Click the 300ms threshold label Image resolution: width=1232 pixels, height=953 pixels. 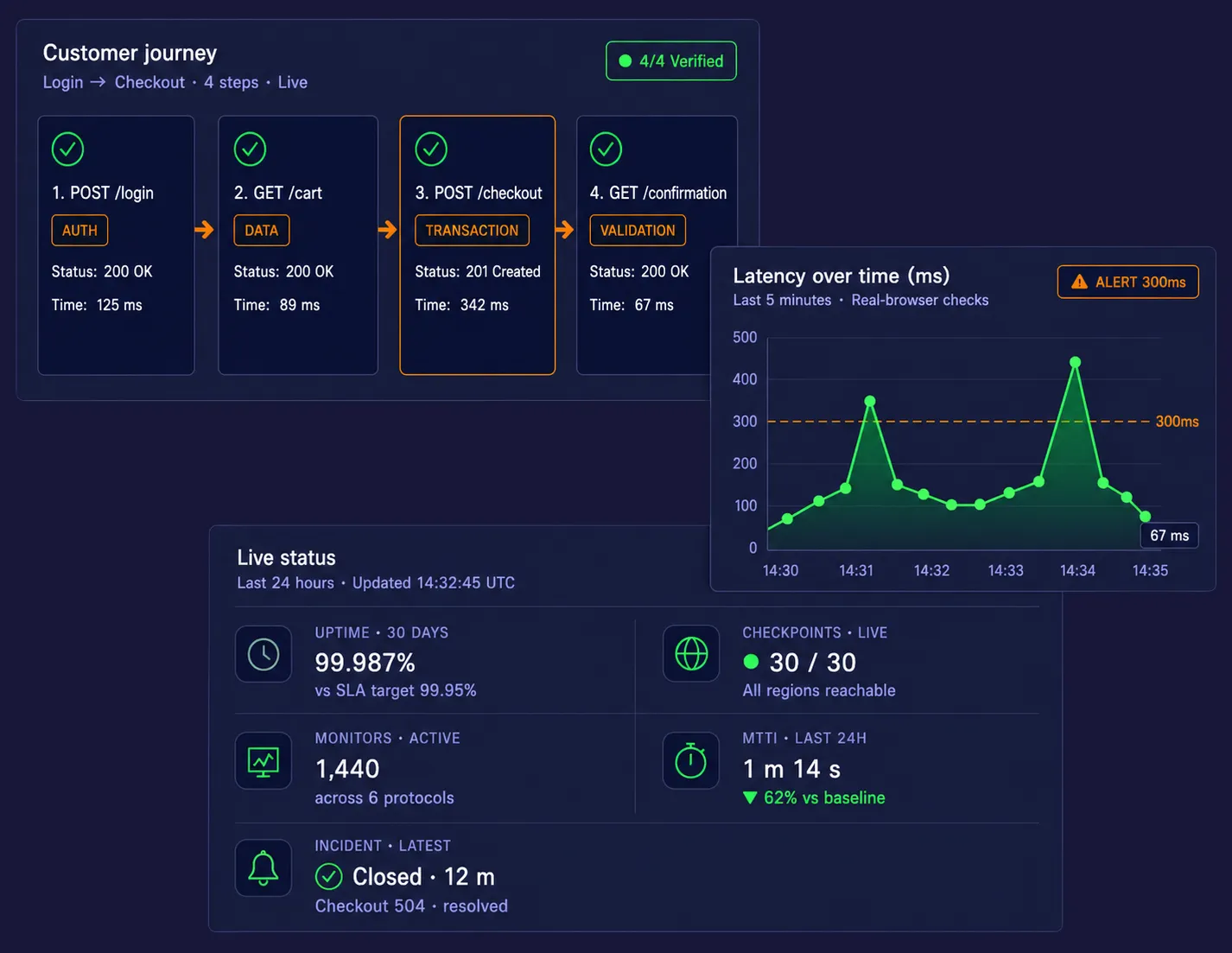(1177, 422)
